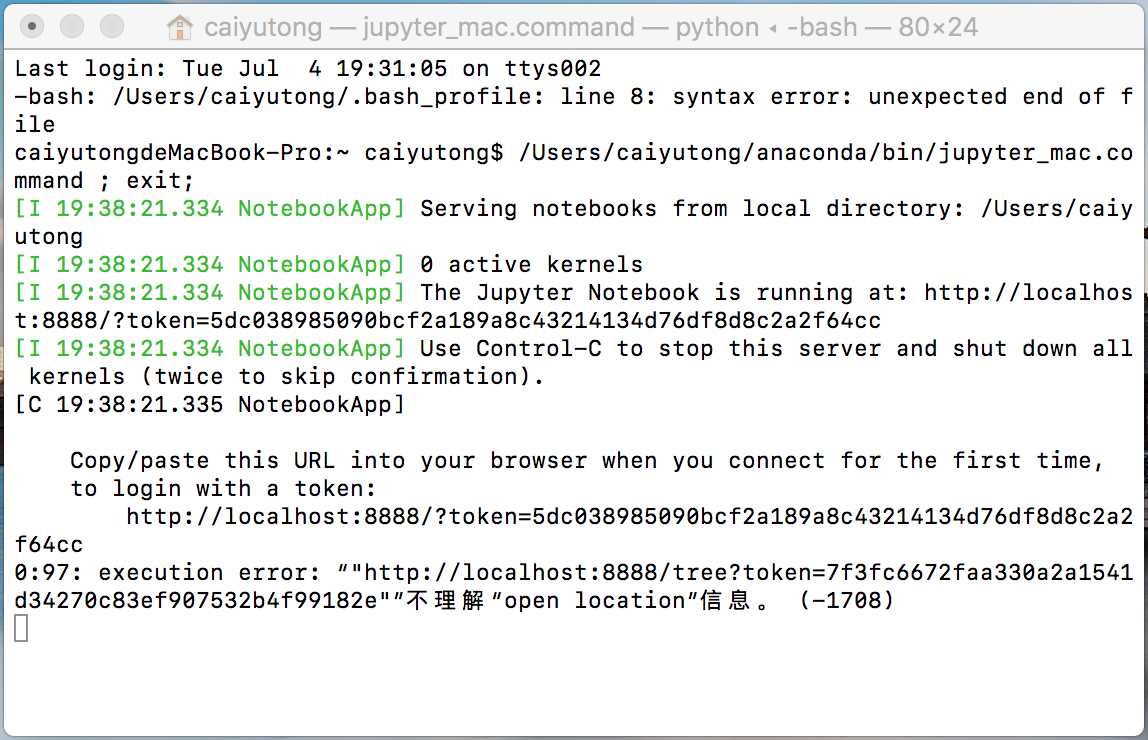
Task: Click the window title text caiyutong
Action: (263, 28)
